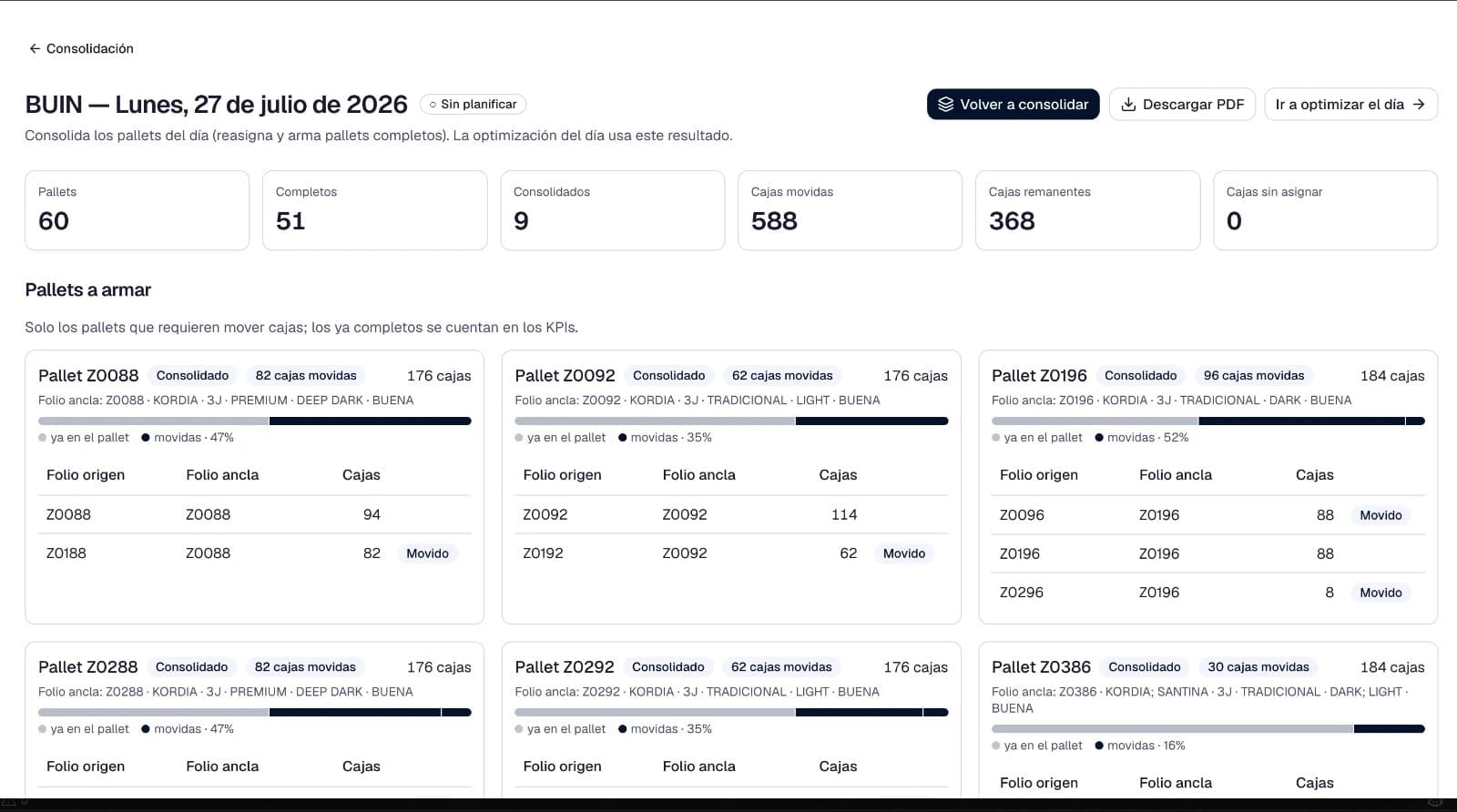1457x812 pixels.
Task: Click the "114" cajas value
Action: click(844, 514)
